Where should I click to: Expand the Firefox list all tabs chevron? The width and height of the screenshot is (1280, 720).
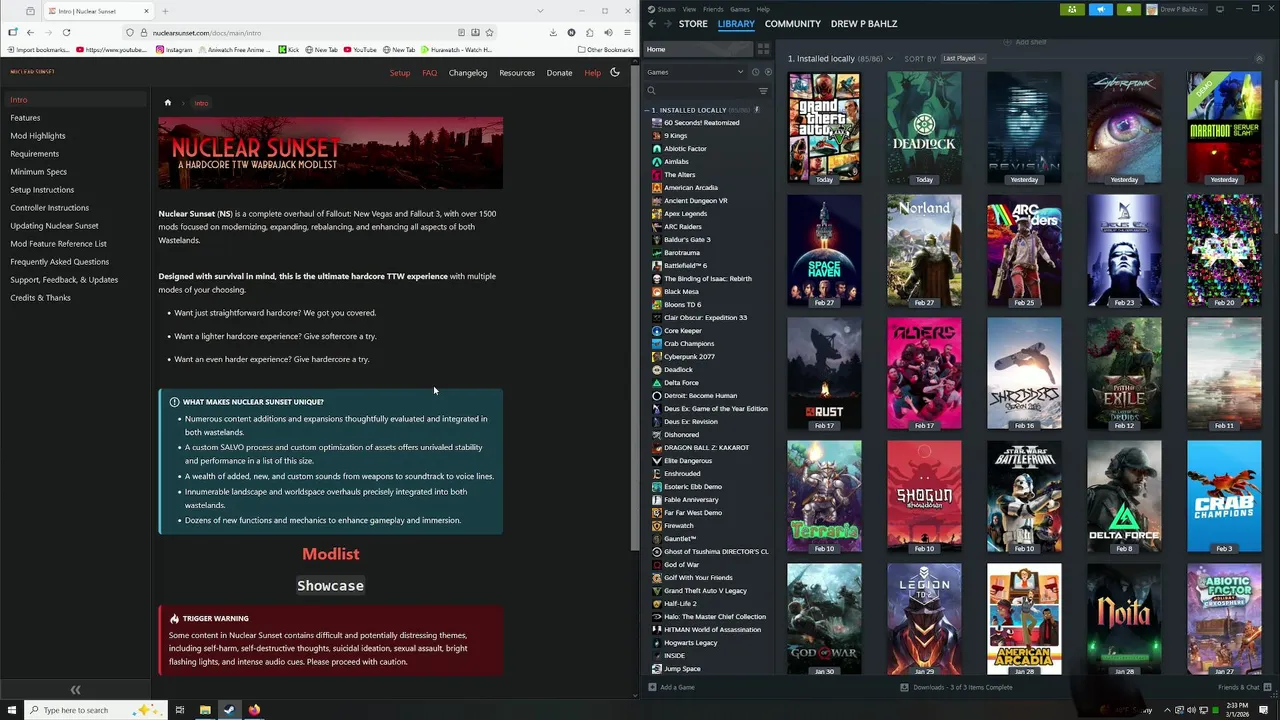[540, 11]
